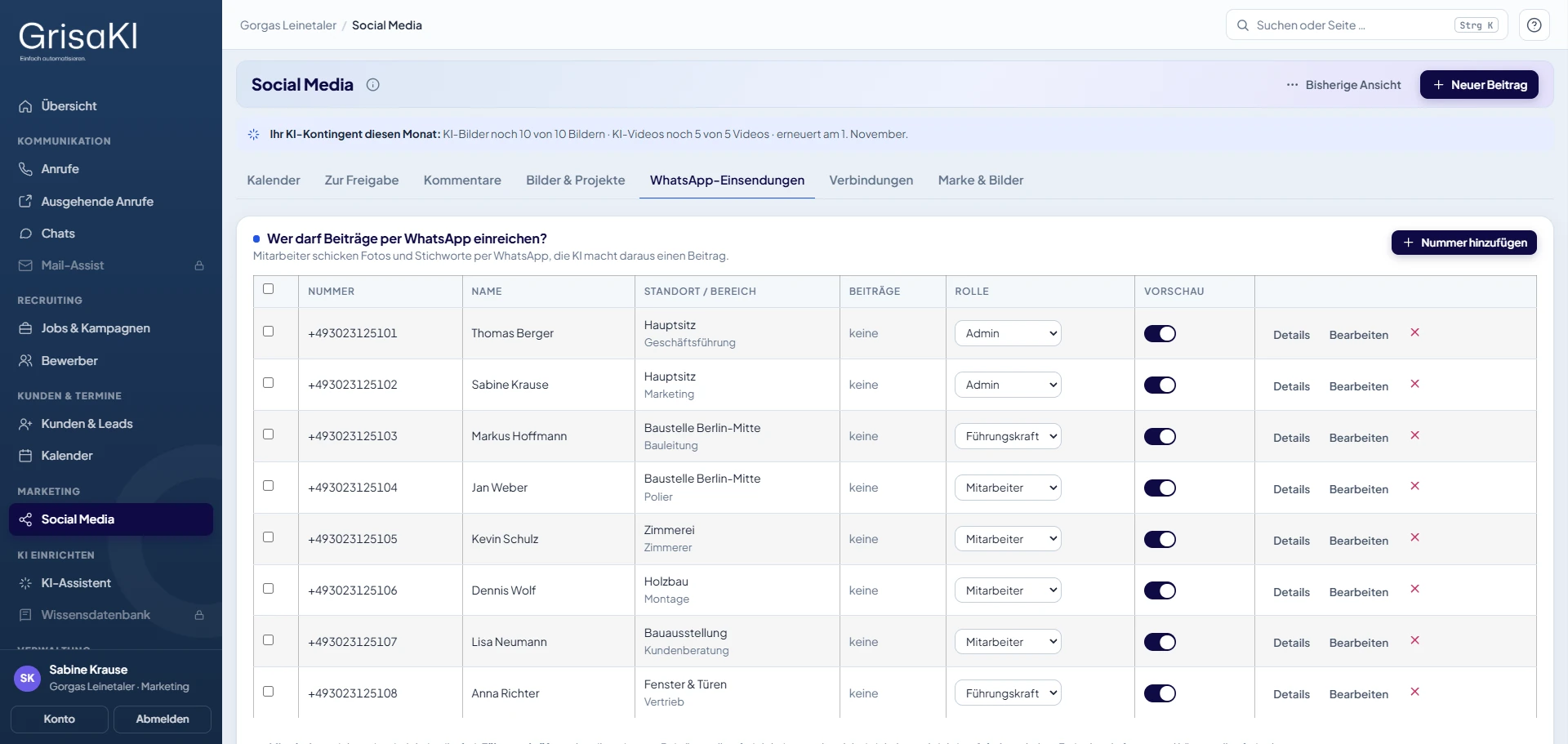This screenshot has width=1568, height=744.
Task: Check the box next to Anna Richter
Action: click(268, 692)
